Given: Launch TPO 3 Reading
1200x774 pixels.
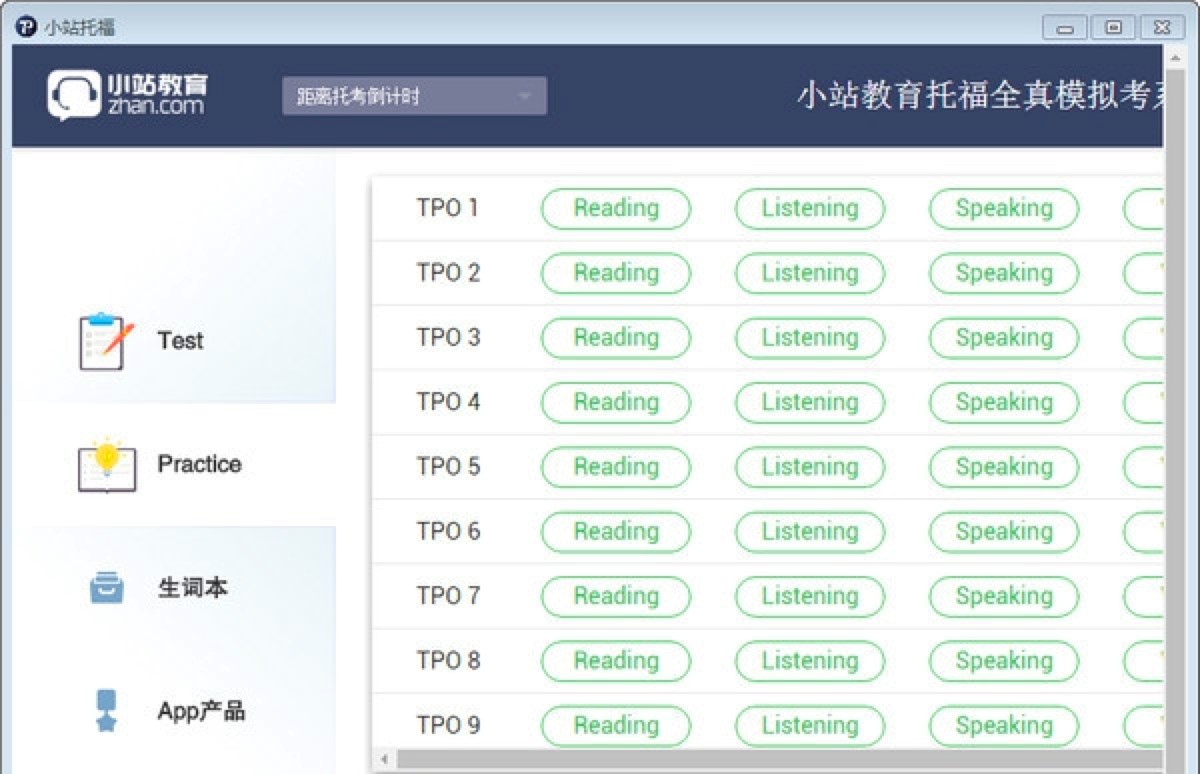Looking at the screenshot, I should tap(616, 338).
